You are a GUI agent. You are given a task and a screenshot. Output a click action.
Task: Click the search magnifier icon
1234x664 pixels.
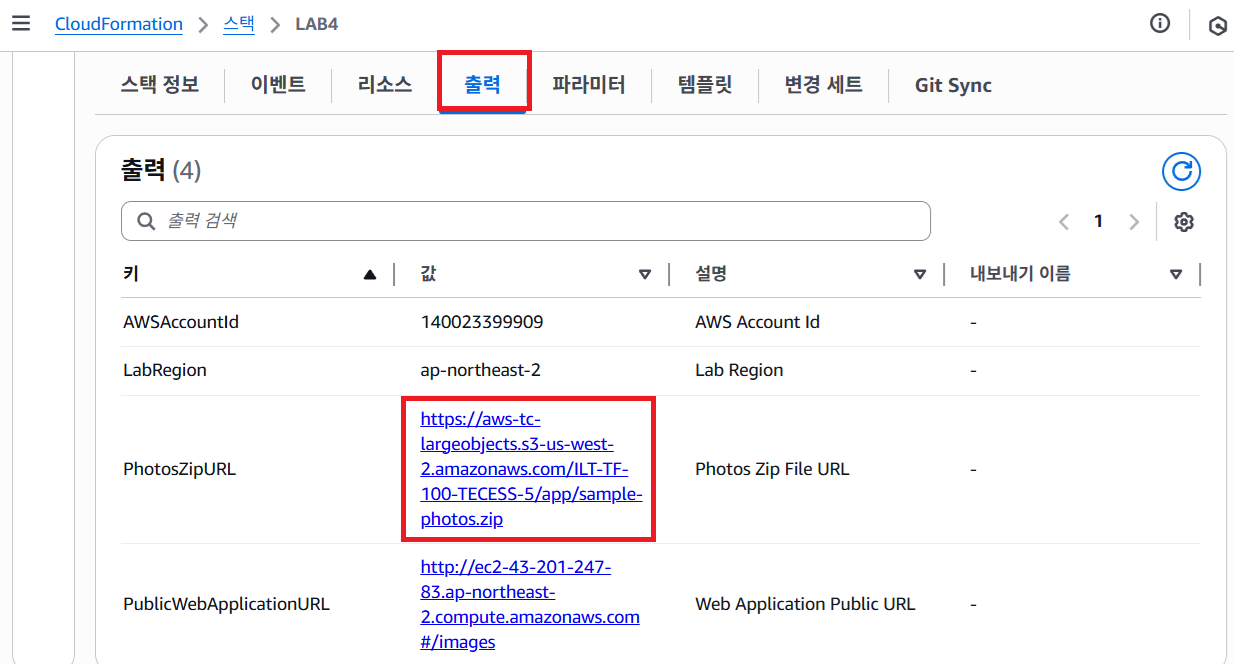146,221
